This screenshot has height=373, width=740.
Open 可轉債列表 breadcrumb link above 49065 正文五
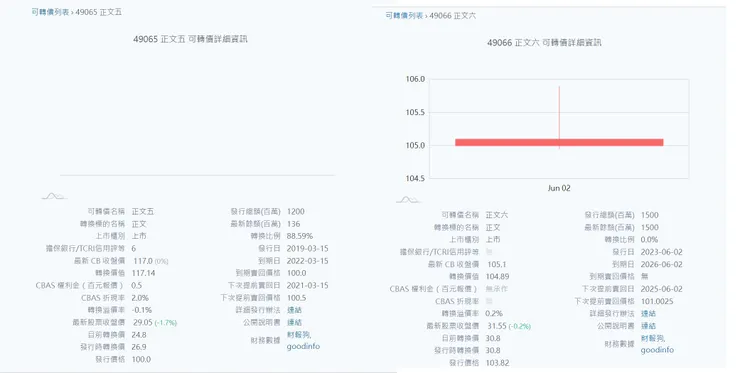pos(50,12)
